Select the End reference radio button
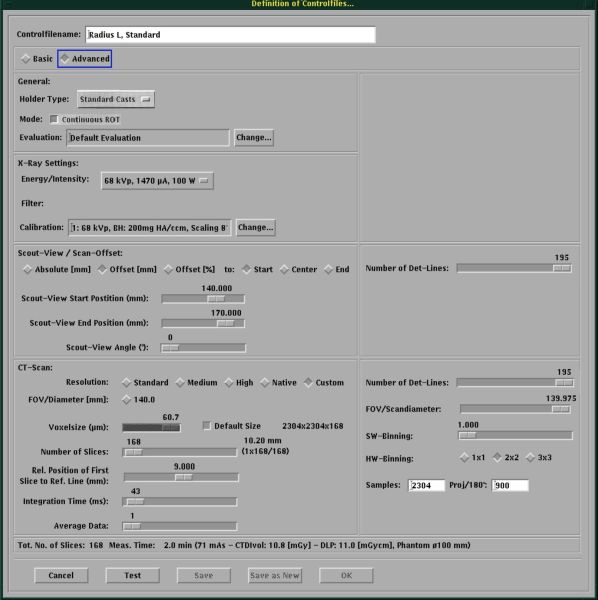 337,269
